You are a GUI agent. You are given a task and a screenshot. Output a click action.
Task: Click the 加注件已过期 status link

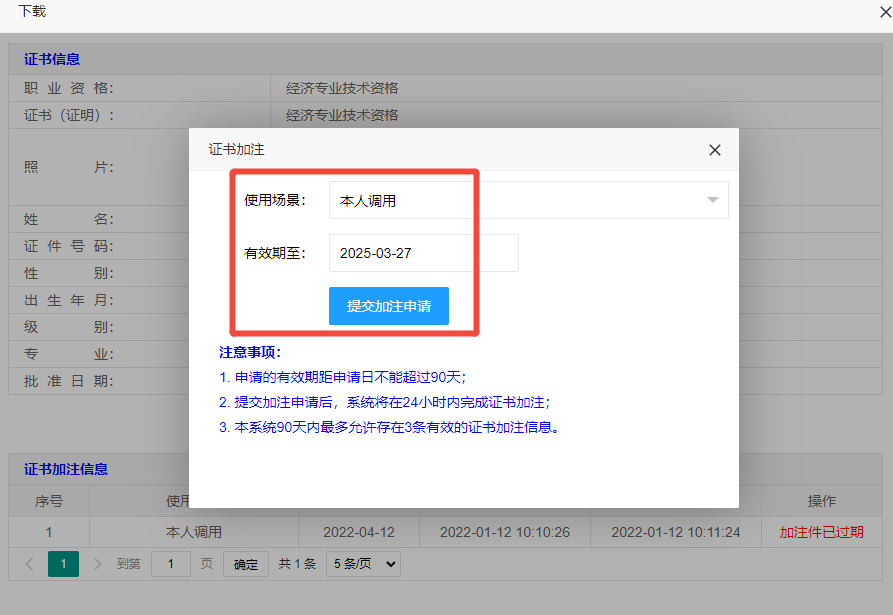[821, 532]
